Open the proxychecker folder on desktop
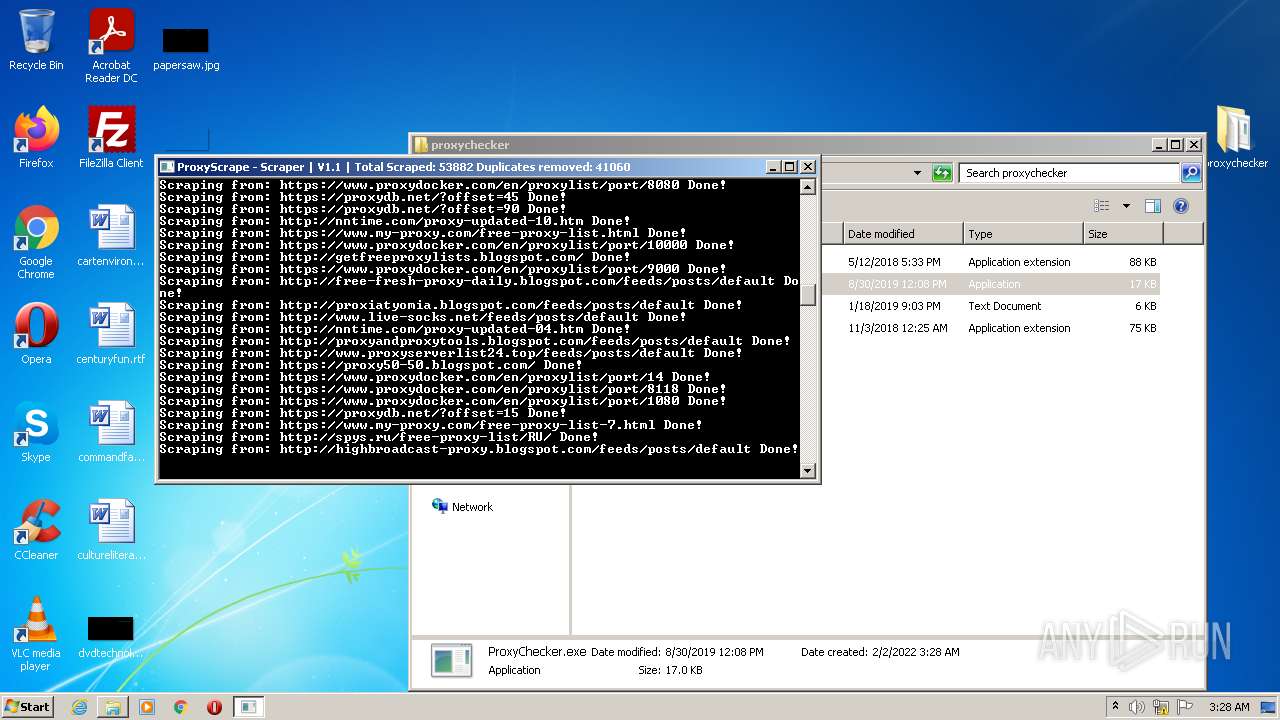Image resolution: width=1280 pixels, height=720 pixels. 1236,137
